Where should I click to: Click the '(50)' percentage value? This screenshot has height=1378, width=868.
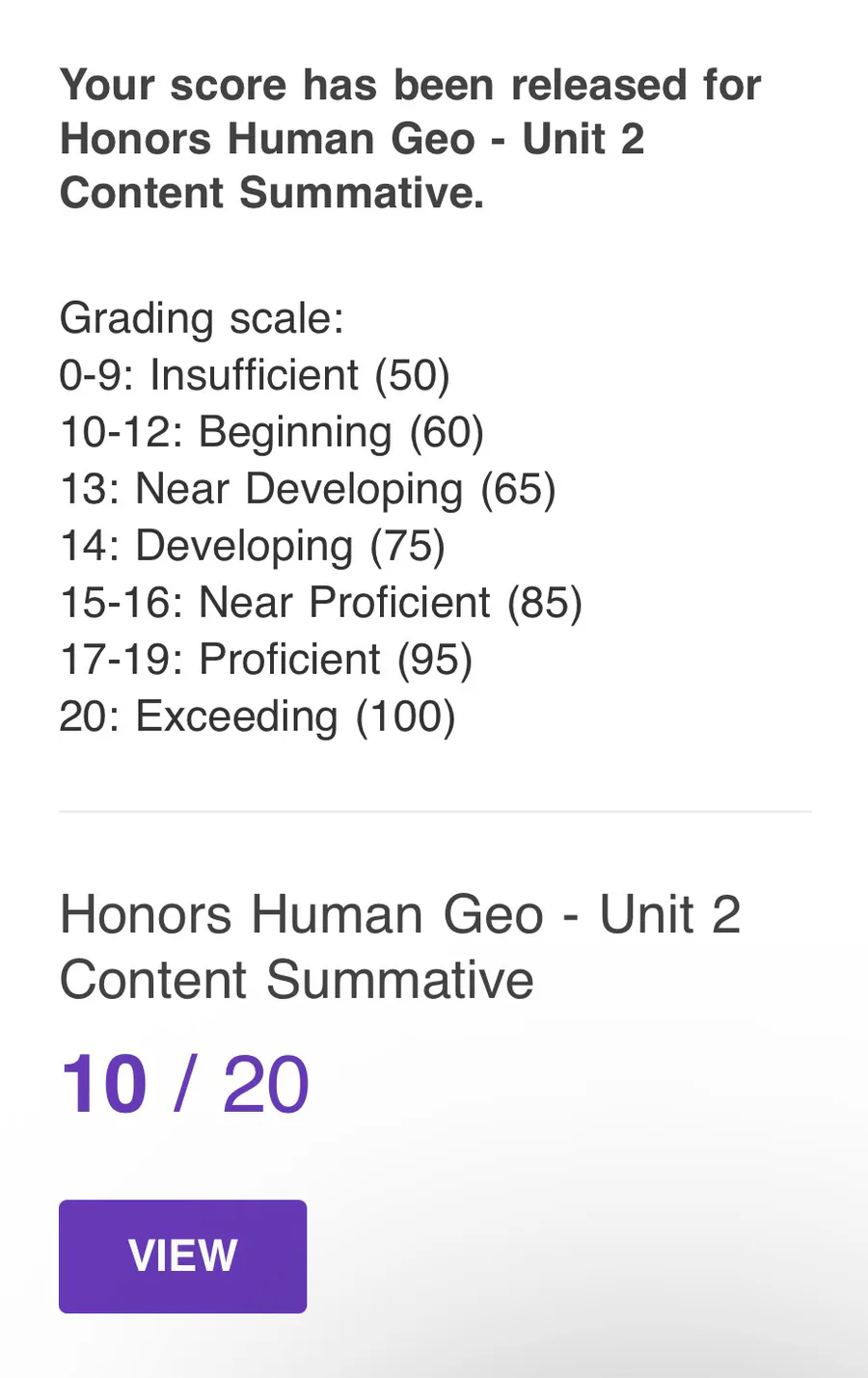412,375
